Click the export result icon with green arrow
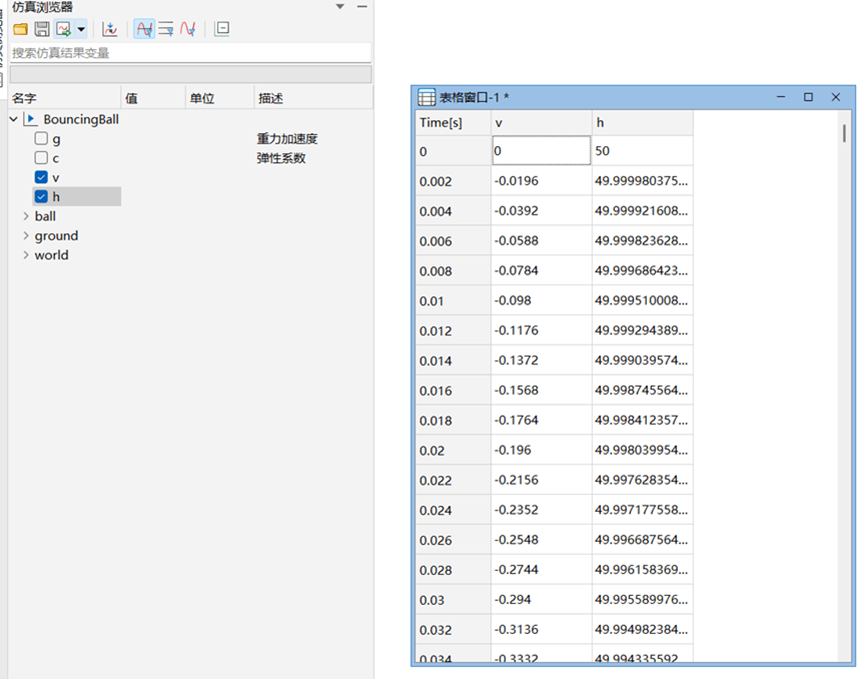865x679 pixels. click(64, 29)
